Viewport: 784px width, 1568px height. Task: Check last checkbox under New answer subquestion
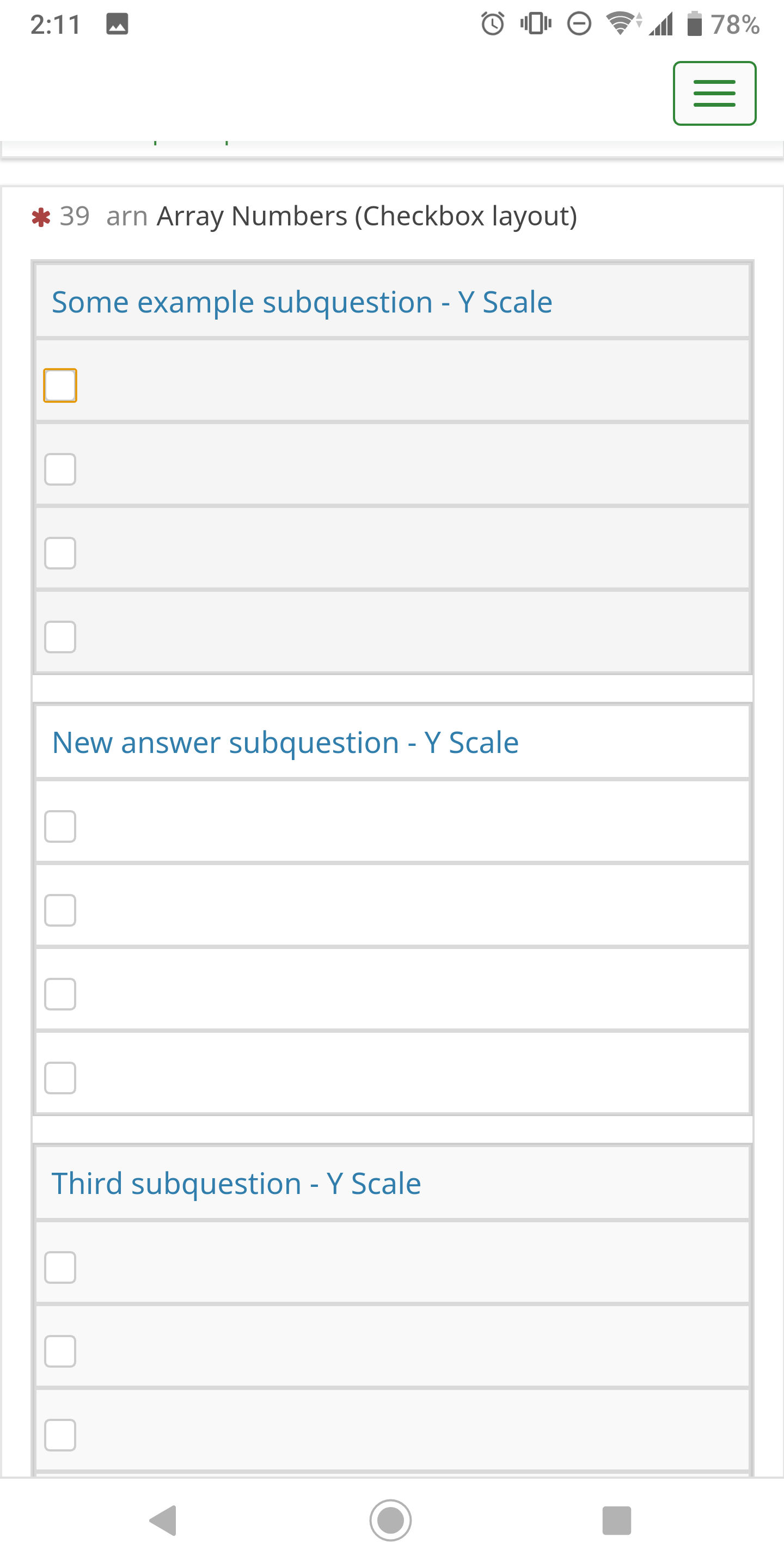(x=60, y=1078)
